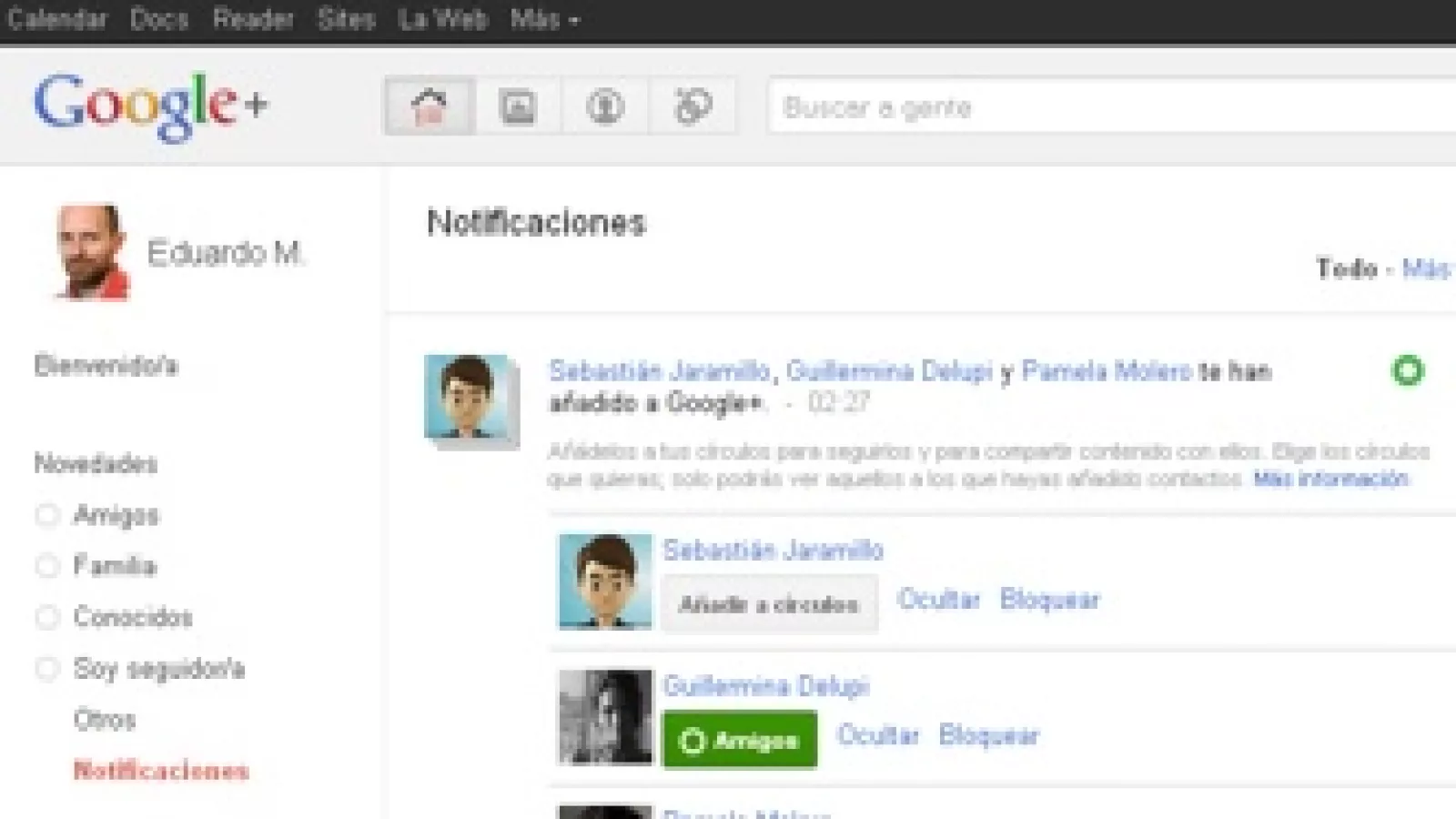Expand the Más dropdown in top bar
Image resolution: width=1456 pixels, height=819 pixels.
click(544, 19)
